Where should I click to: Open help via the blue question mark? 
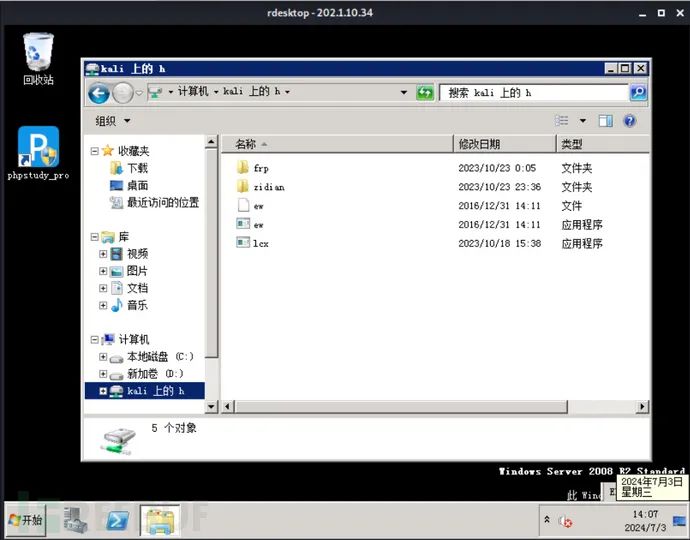(x=630, y=121)
